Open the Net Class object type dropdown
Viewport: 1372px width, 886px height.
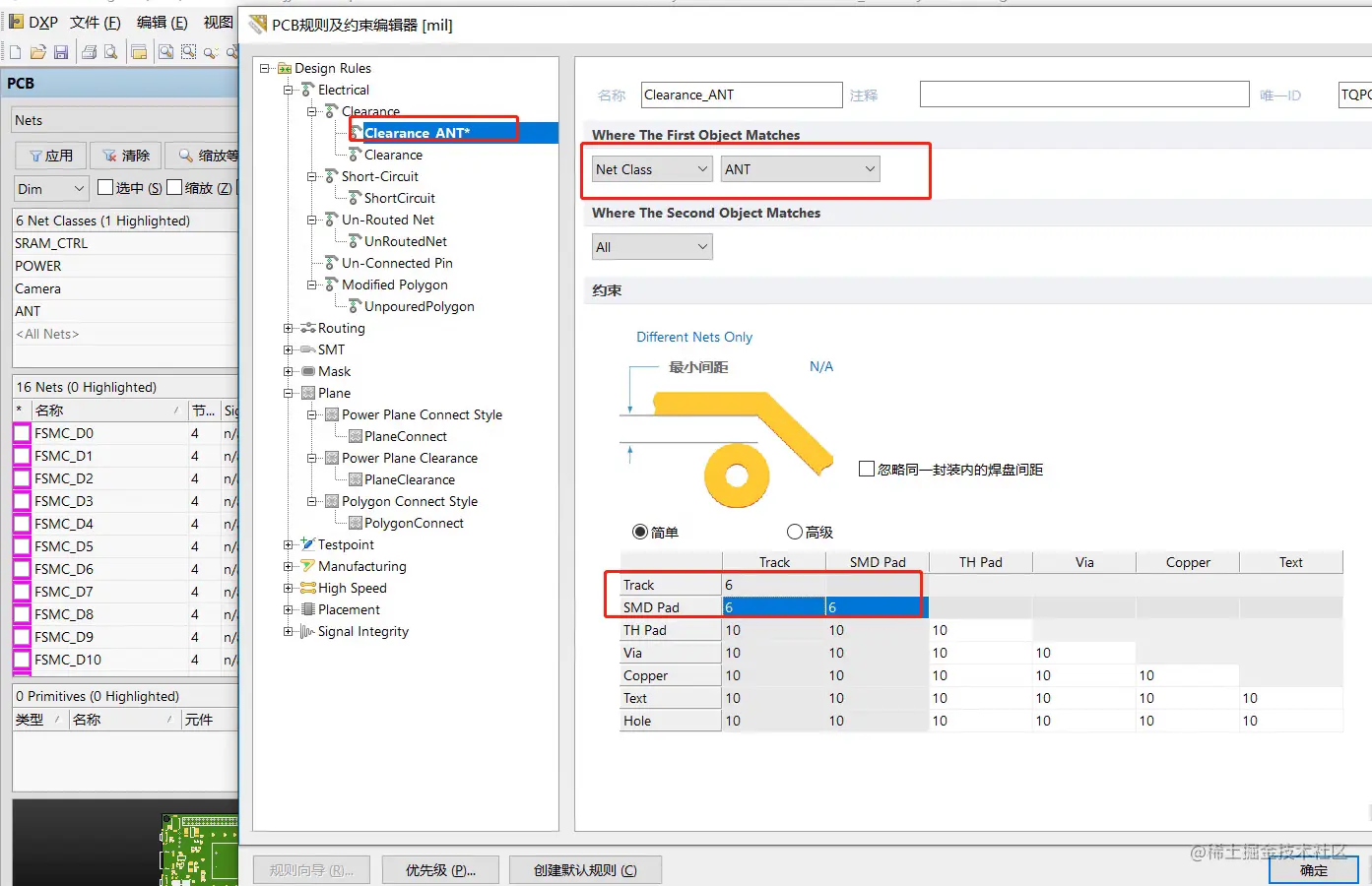[652, 169]
